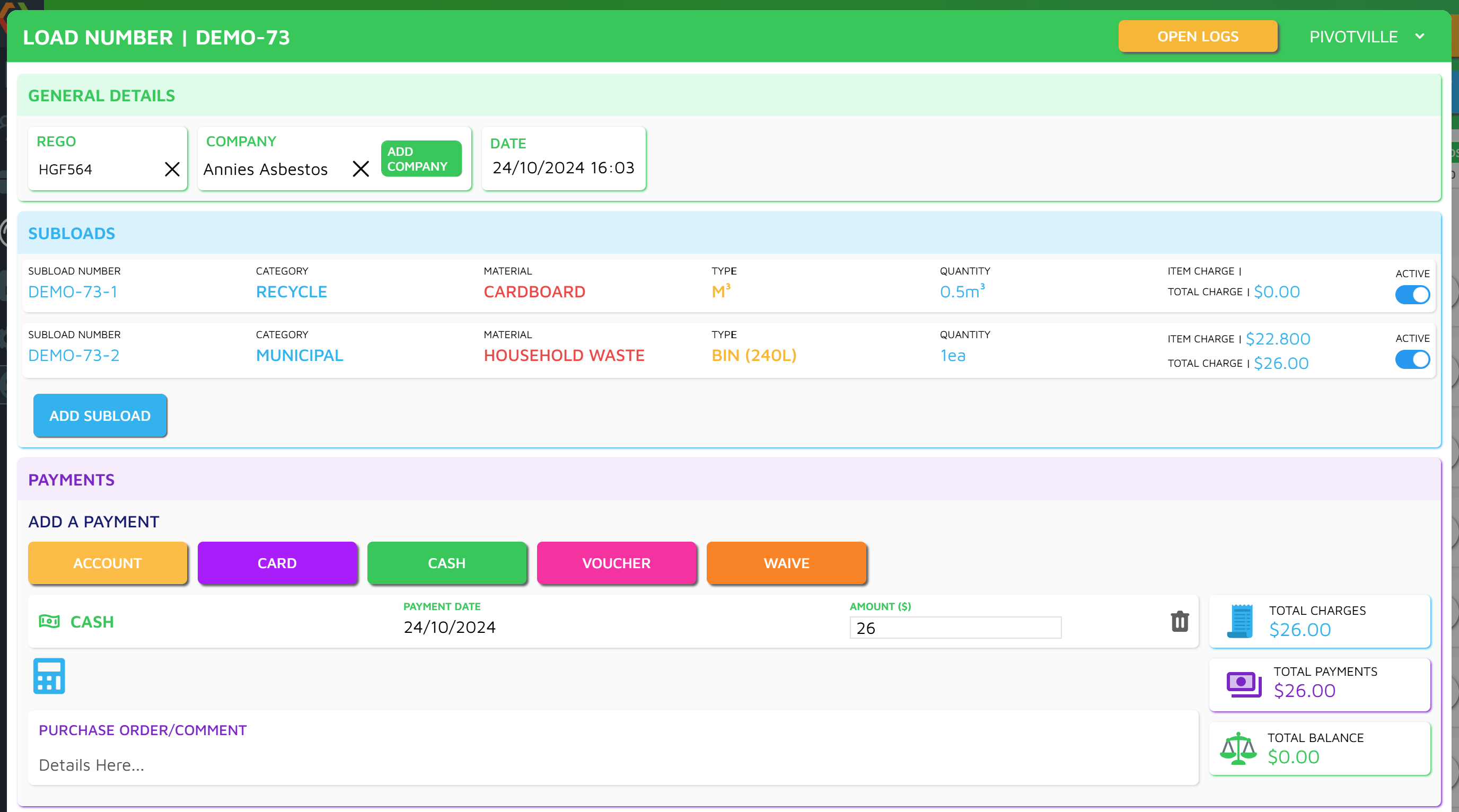Disable active switch for subload DEMO-73-2
Viewport: 1459px width, 812px height.
click(1412, 359)
